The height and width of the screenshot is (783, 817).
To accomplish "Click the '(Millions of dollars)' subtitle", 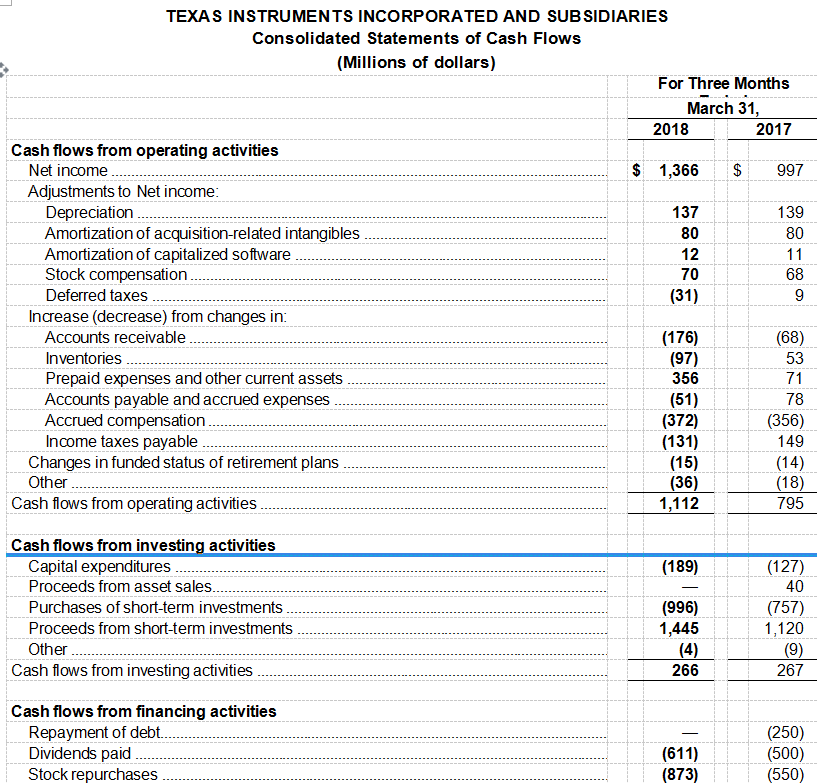I will coord(416,63).
